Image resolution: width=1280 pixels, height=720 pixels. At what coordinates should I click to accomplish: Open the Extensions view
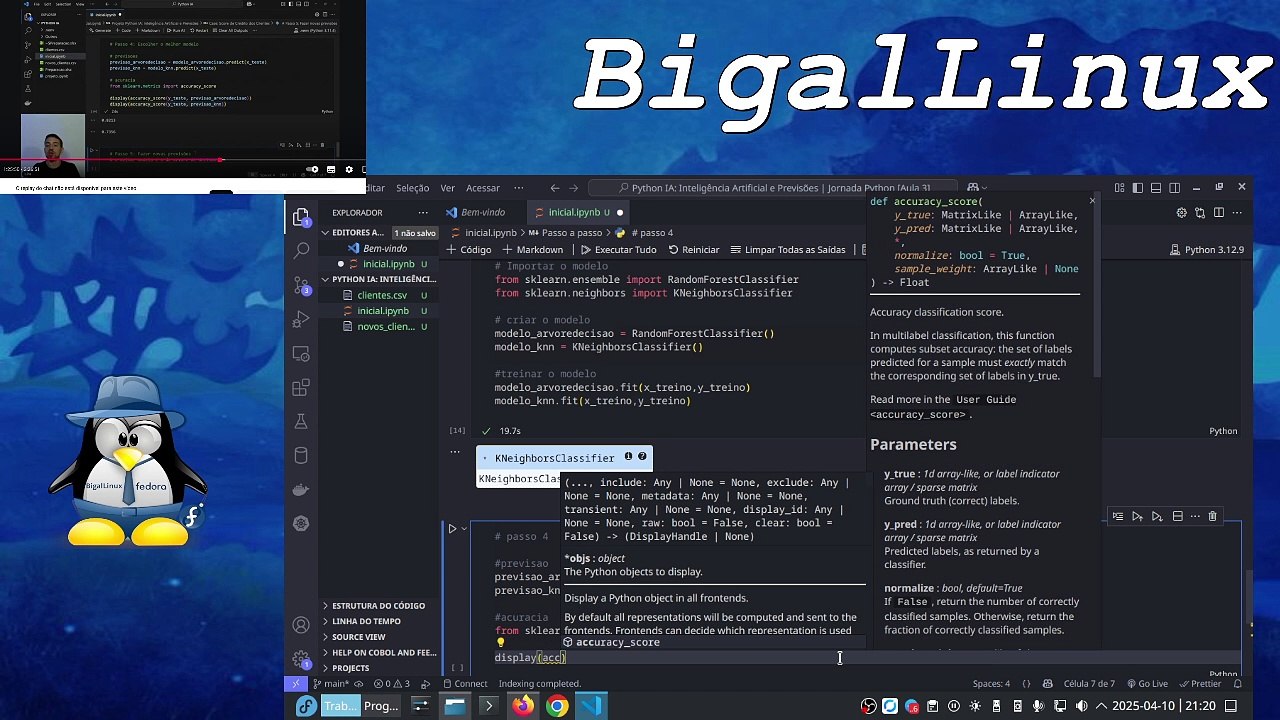(x=301, y=387)
